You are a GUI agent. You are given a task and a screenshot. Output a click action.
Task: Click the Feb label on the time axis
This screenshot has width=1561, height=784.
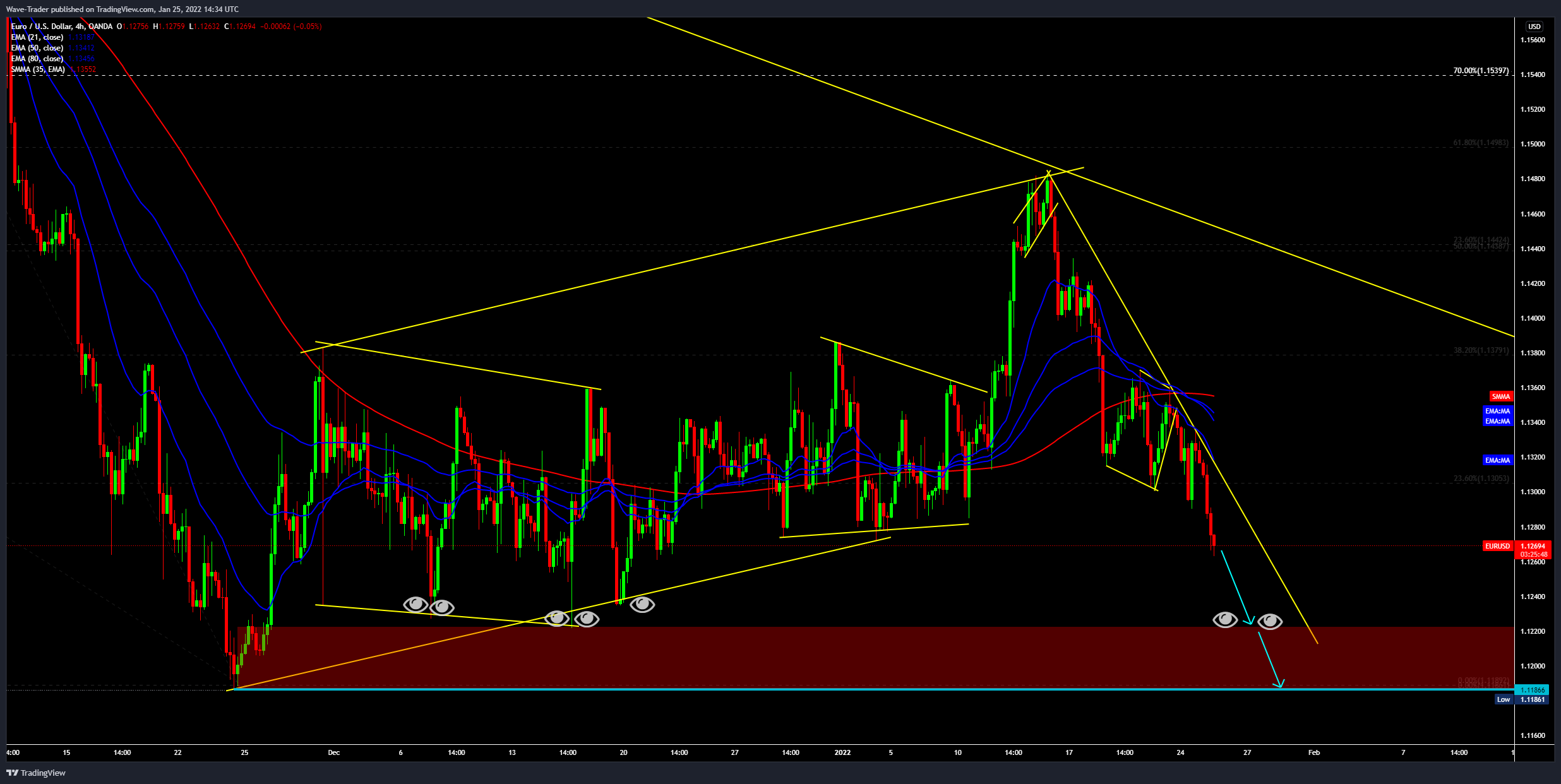(1314, 752)
